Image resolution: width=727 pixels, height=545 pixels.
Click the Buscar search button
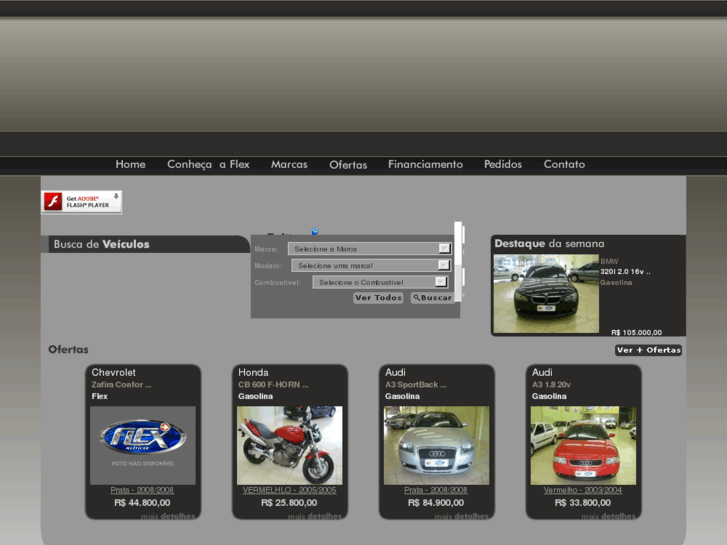tap(432, 298)
